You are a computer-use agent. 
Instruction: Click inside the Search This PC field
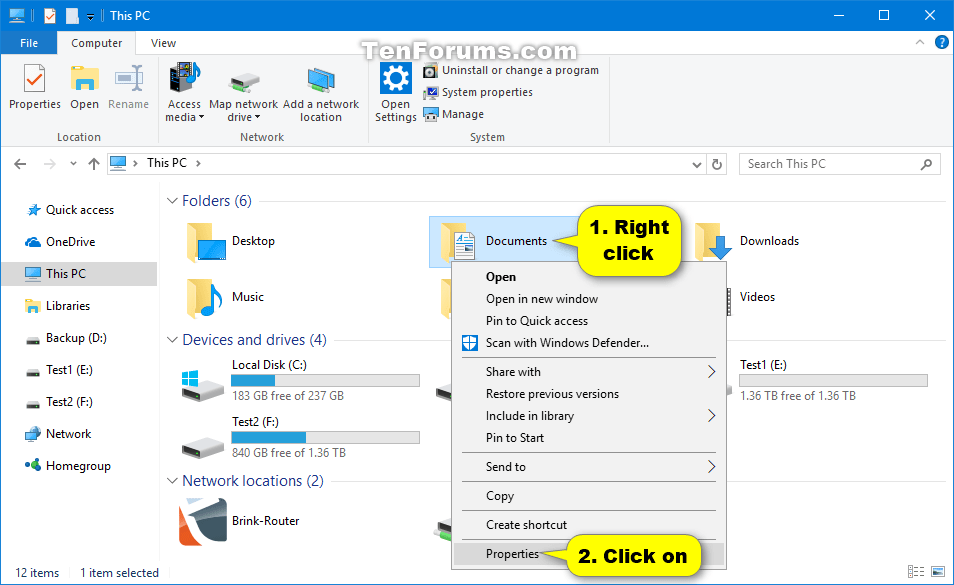pos(830,163)
